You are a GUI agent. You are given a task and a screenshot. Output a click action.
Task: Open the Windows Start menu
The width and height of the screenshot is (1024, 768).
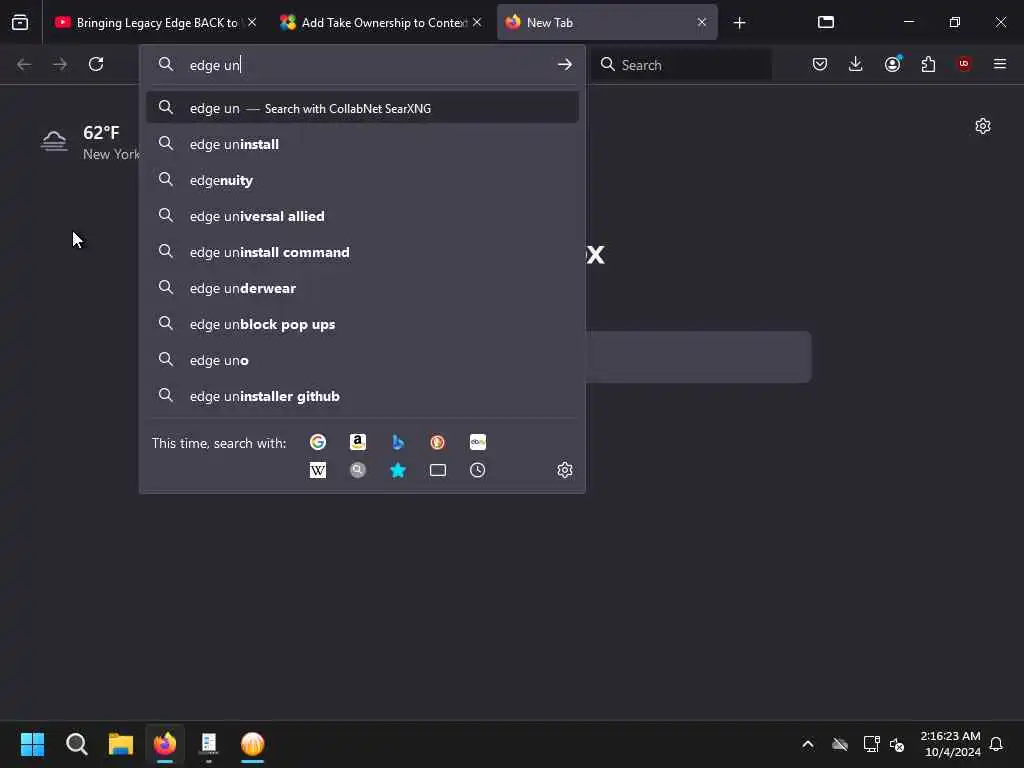32,744
